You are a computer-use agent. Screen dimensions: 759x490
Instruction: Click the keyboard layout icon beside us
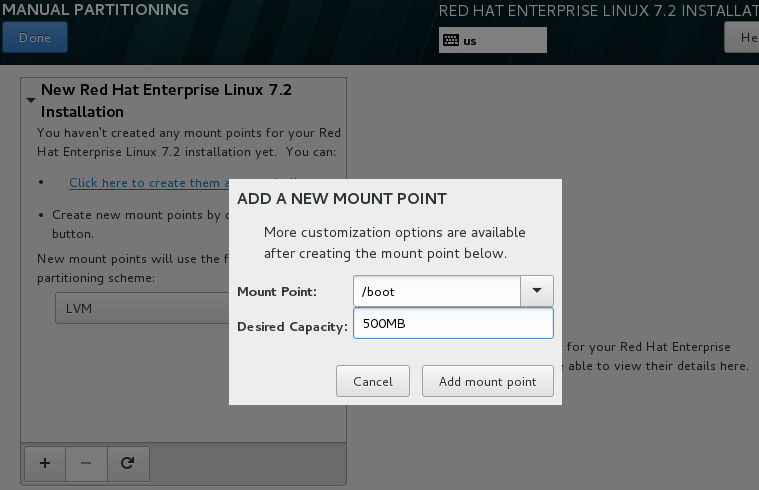(451, 40)
